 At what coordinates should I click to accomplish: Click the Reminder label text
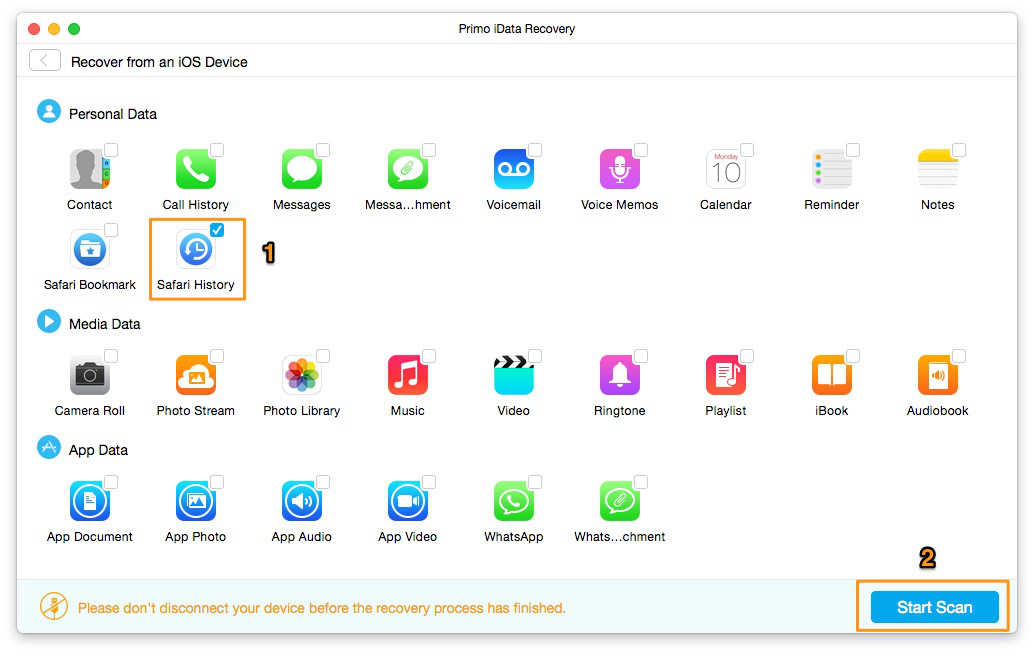(x=832, y=205)
